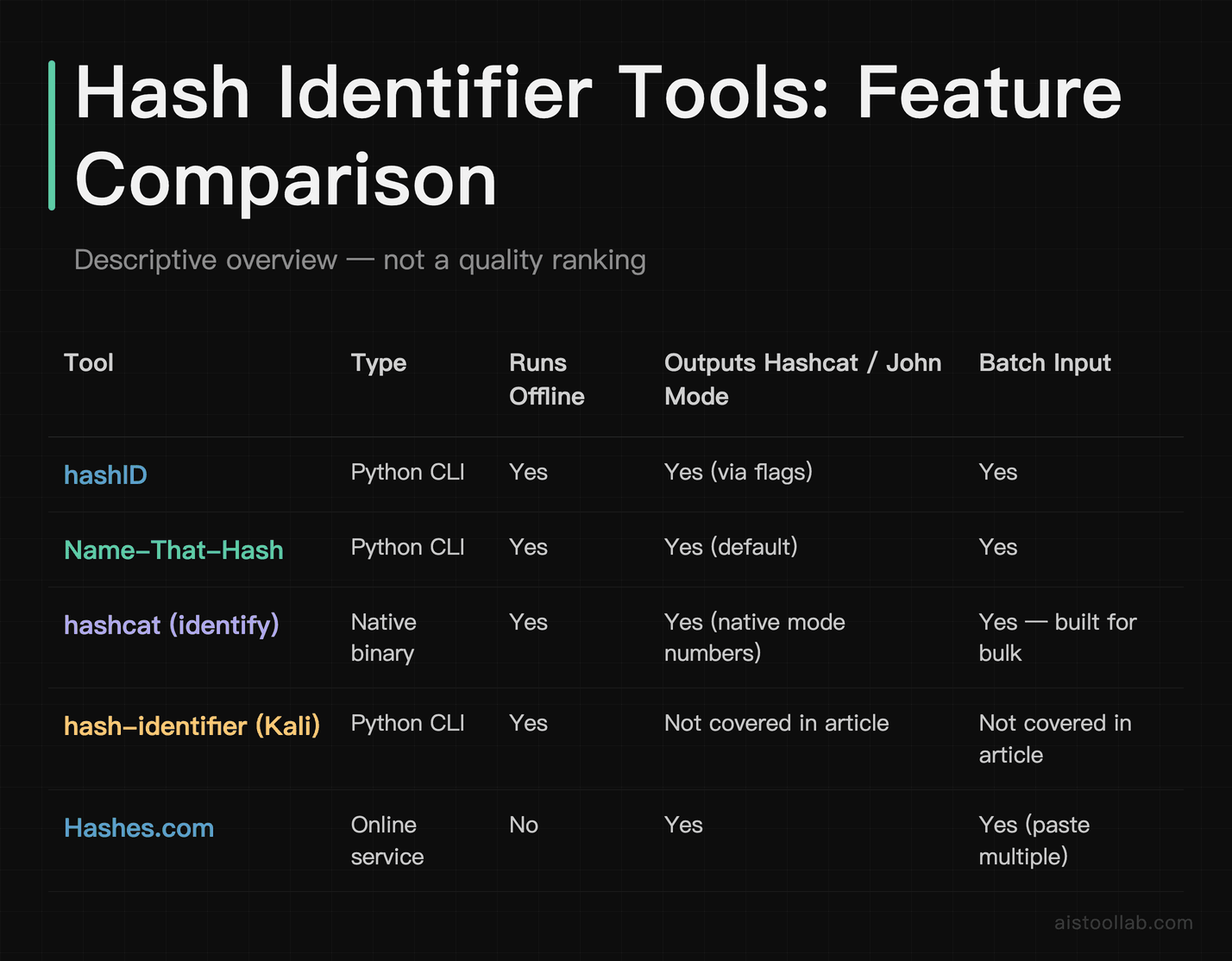
Task: Click 'Python CLI' in the hashID row
Action: pyautogui.click(x=408, y=472)
